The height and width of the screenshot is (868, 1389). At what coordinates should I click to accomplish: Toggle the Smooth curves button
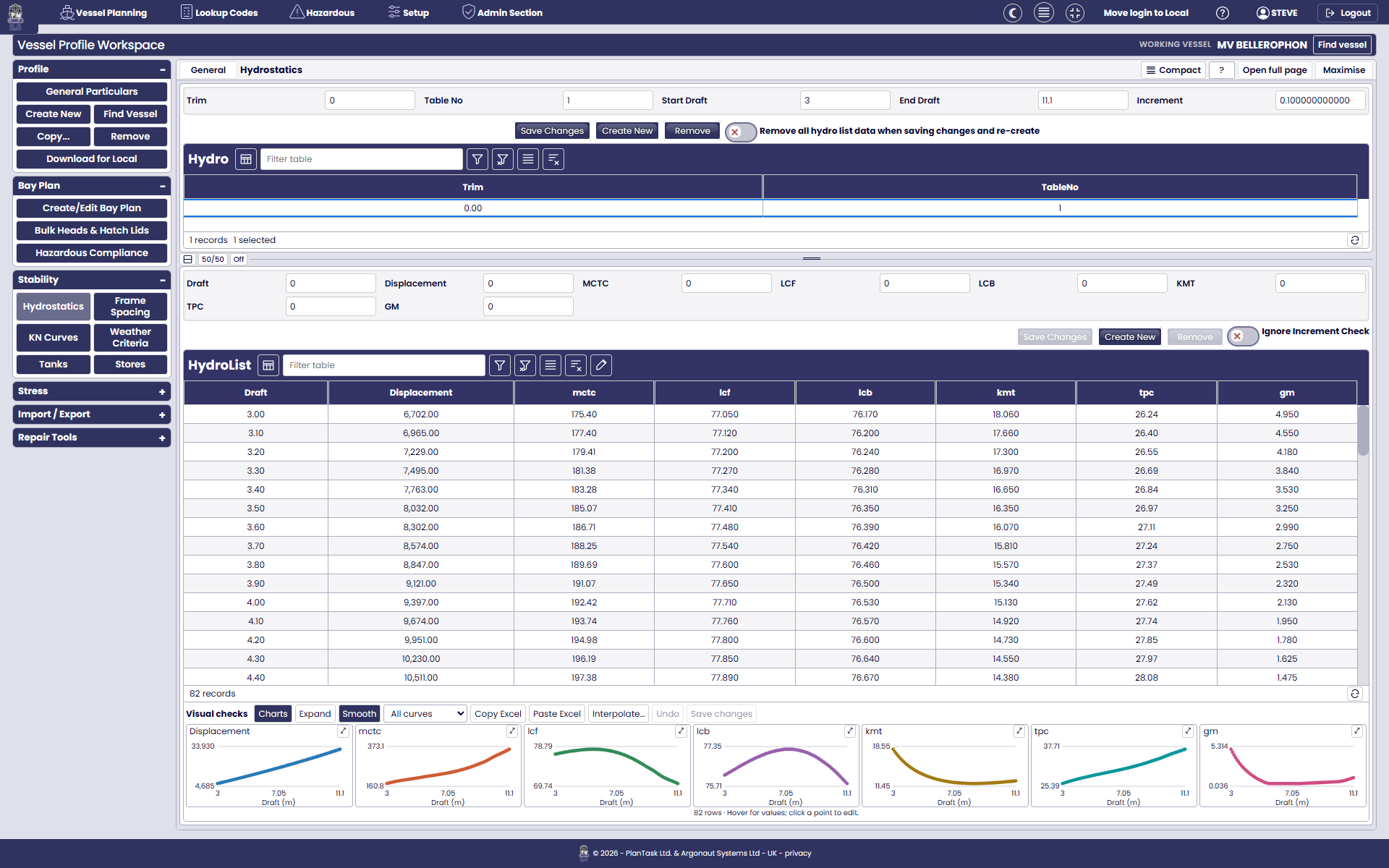(x=360, y=714)
